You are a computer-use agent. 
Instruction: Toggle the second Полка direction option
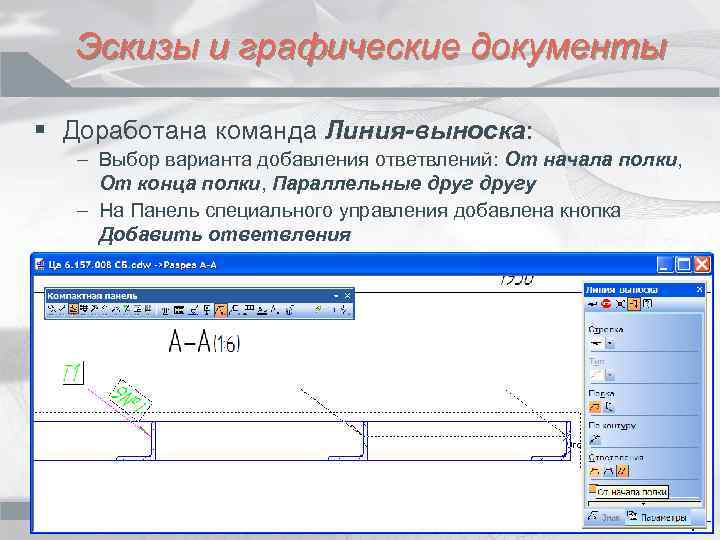[609, 406]
